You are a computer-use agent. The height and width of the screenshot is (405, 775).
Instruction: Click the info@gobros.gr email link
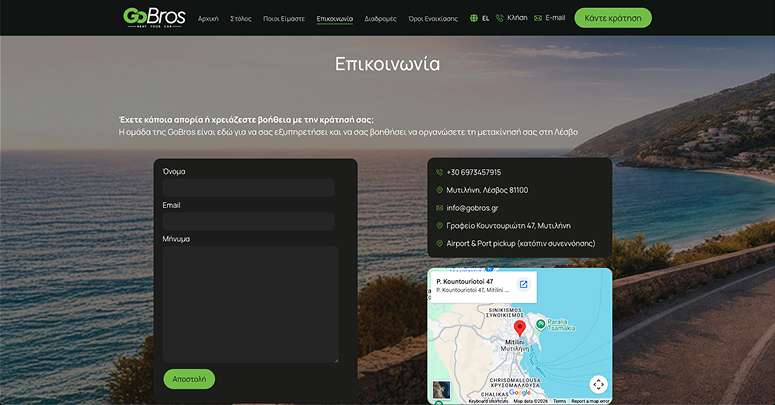coord(472,208)
